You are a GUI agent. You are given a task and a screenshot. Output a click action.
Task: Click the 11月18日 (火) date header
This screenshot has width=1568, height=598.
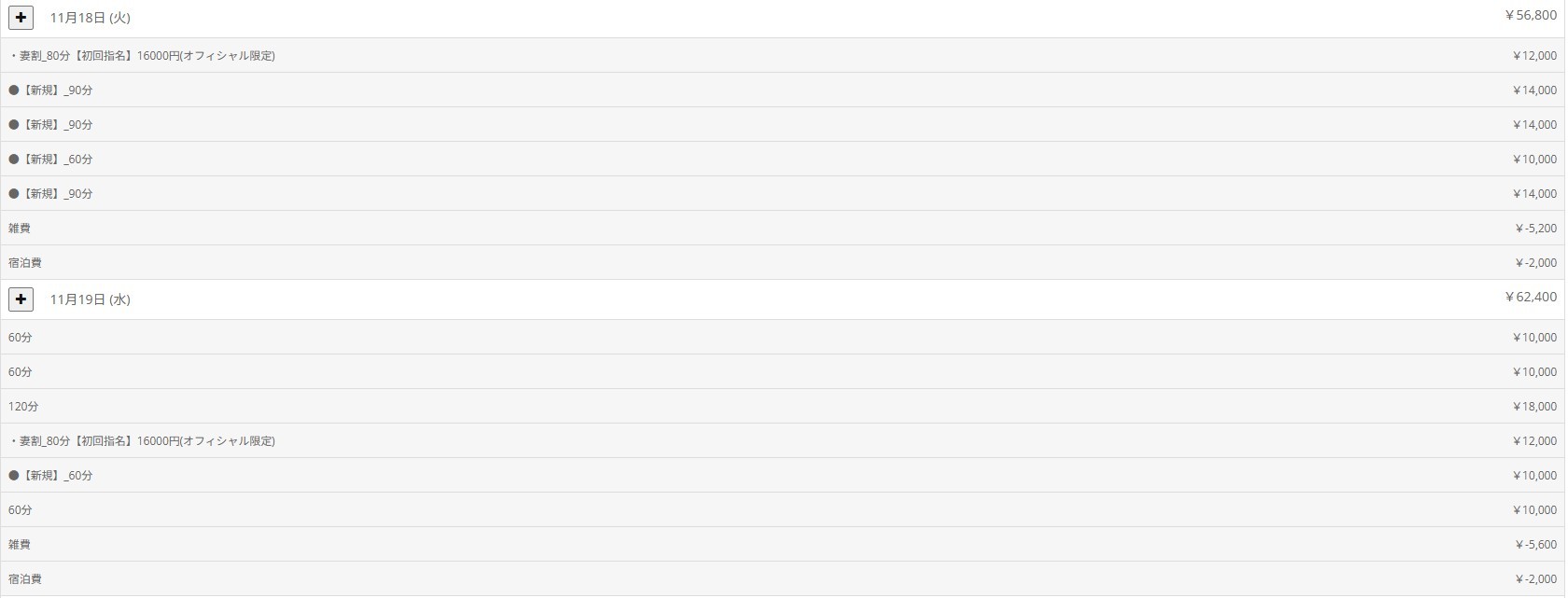click(x=90, y=18)
